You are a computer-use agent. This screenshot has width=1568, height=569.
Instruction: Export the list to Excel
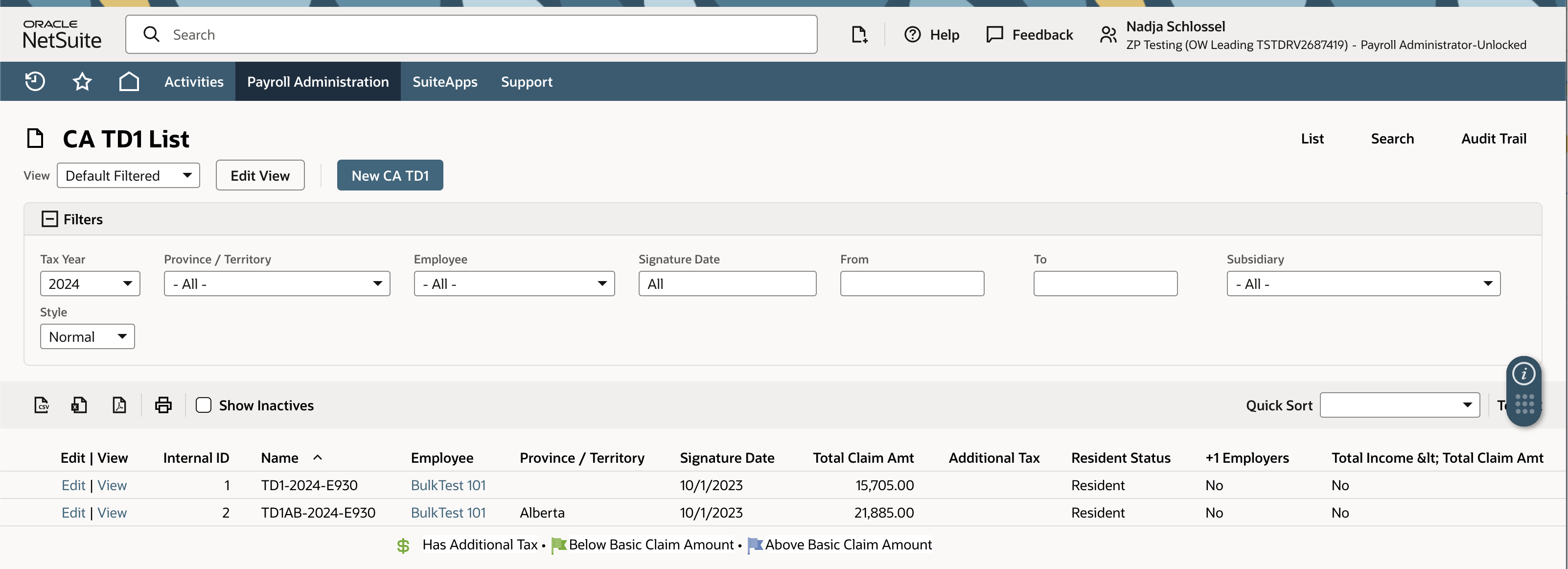point(79,405)
